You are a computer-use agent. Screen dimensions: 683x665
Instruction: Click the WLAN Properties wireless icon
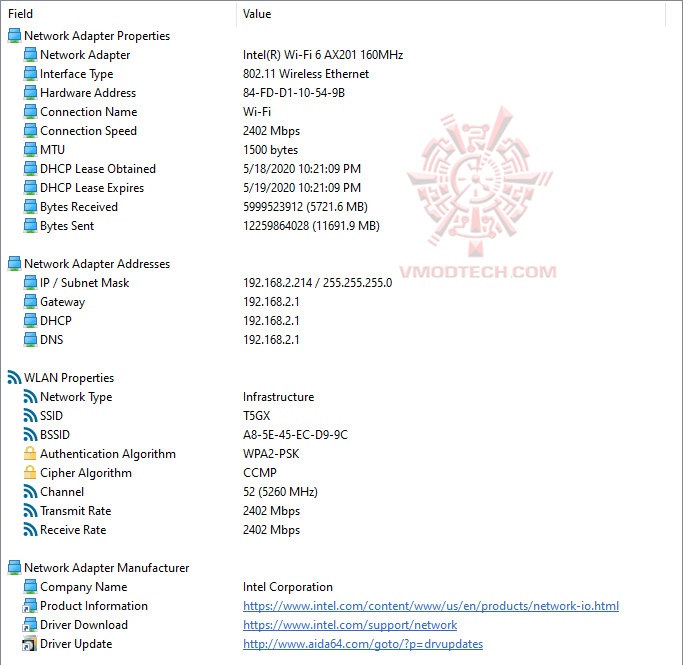pyautogui.click(x=14, y=378)
